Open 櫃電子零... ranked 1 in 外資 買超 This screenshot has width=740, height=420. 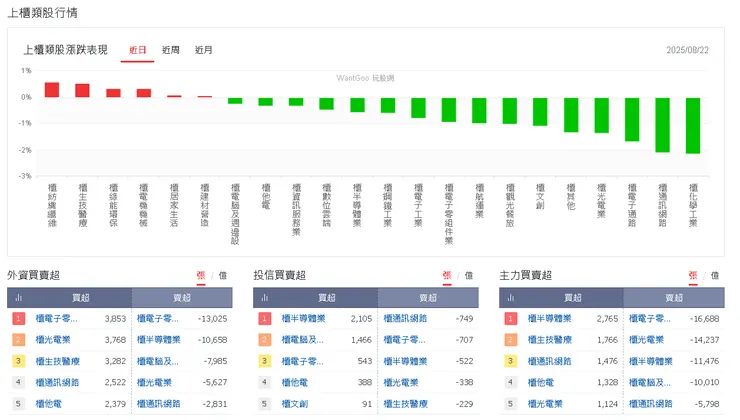56,319
